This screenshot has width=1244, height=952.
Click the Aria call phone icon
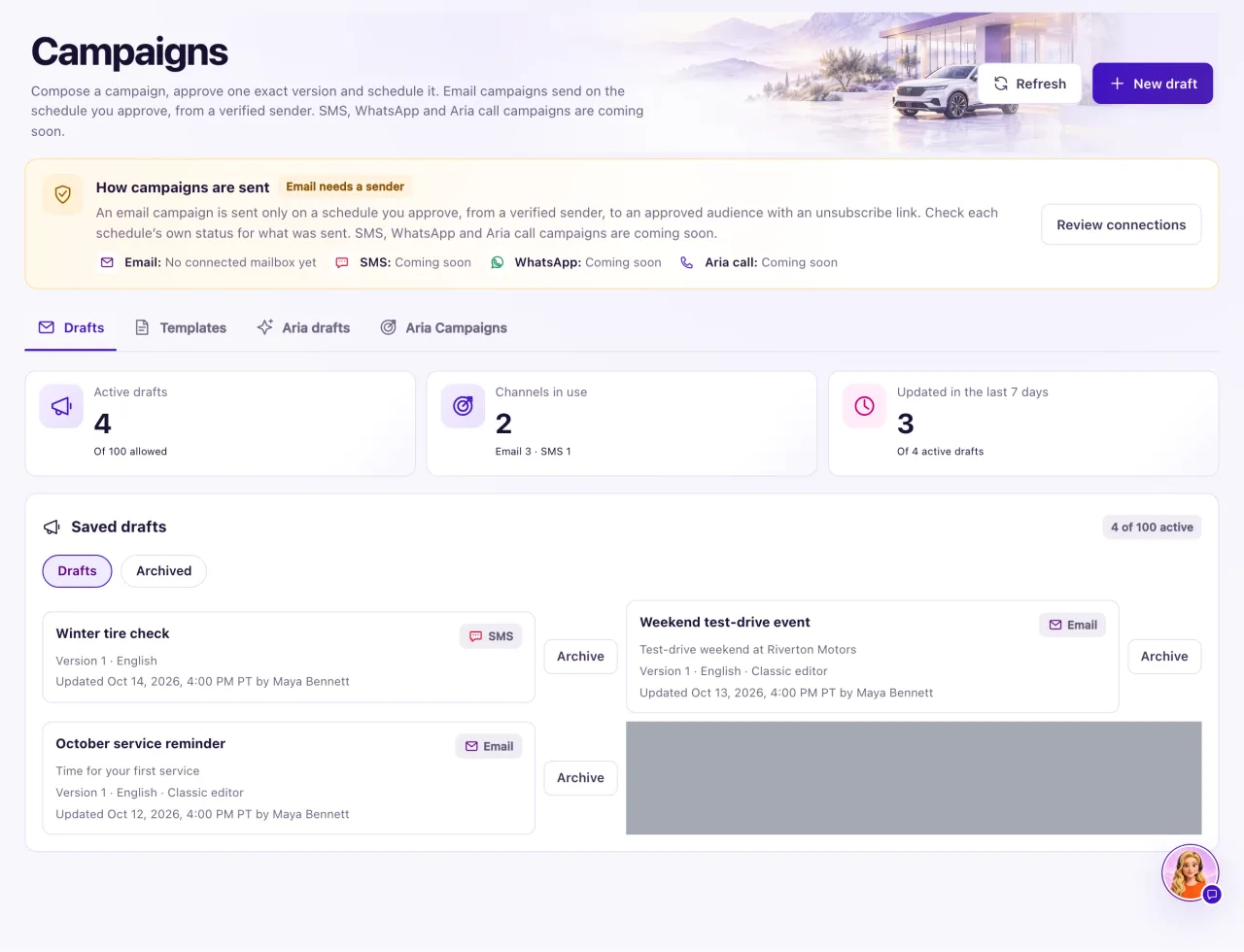687,262
